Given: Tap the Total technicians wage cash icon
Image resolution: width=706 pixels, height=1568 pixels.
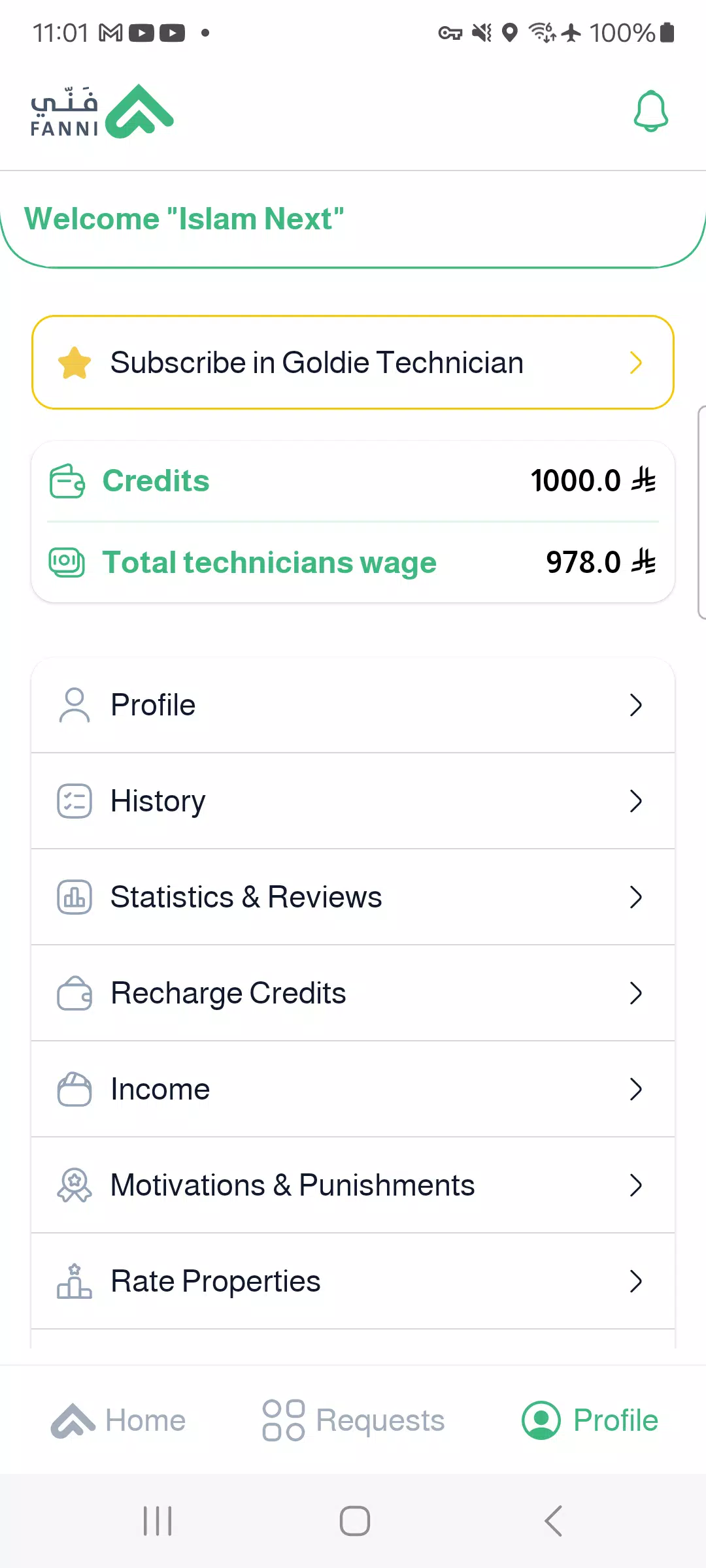Looking at the screenshot, I should 67,563.
